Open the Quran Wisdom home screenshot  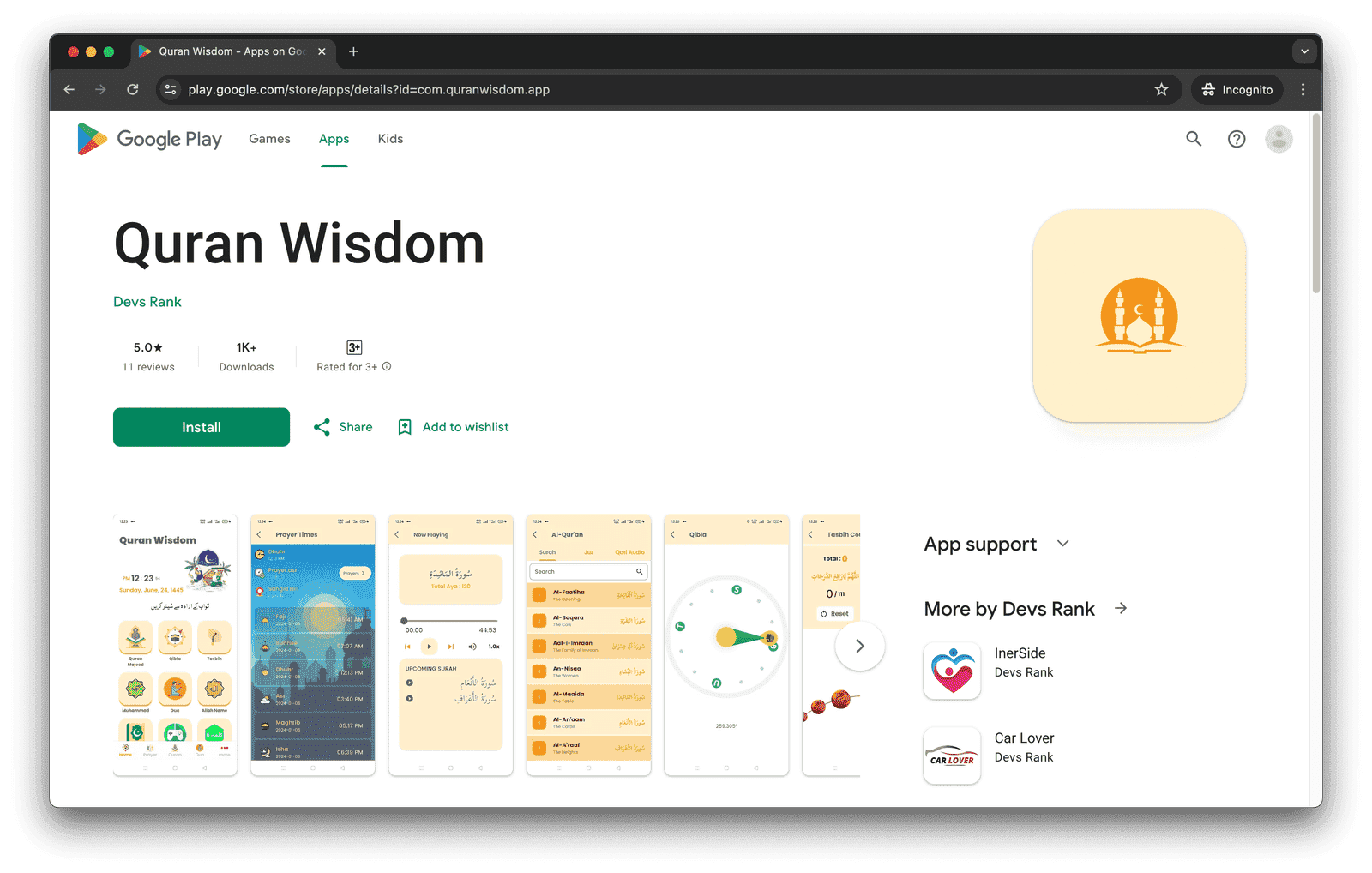coord(175,645)
